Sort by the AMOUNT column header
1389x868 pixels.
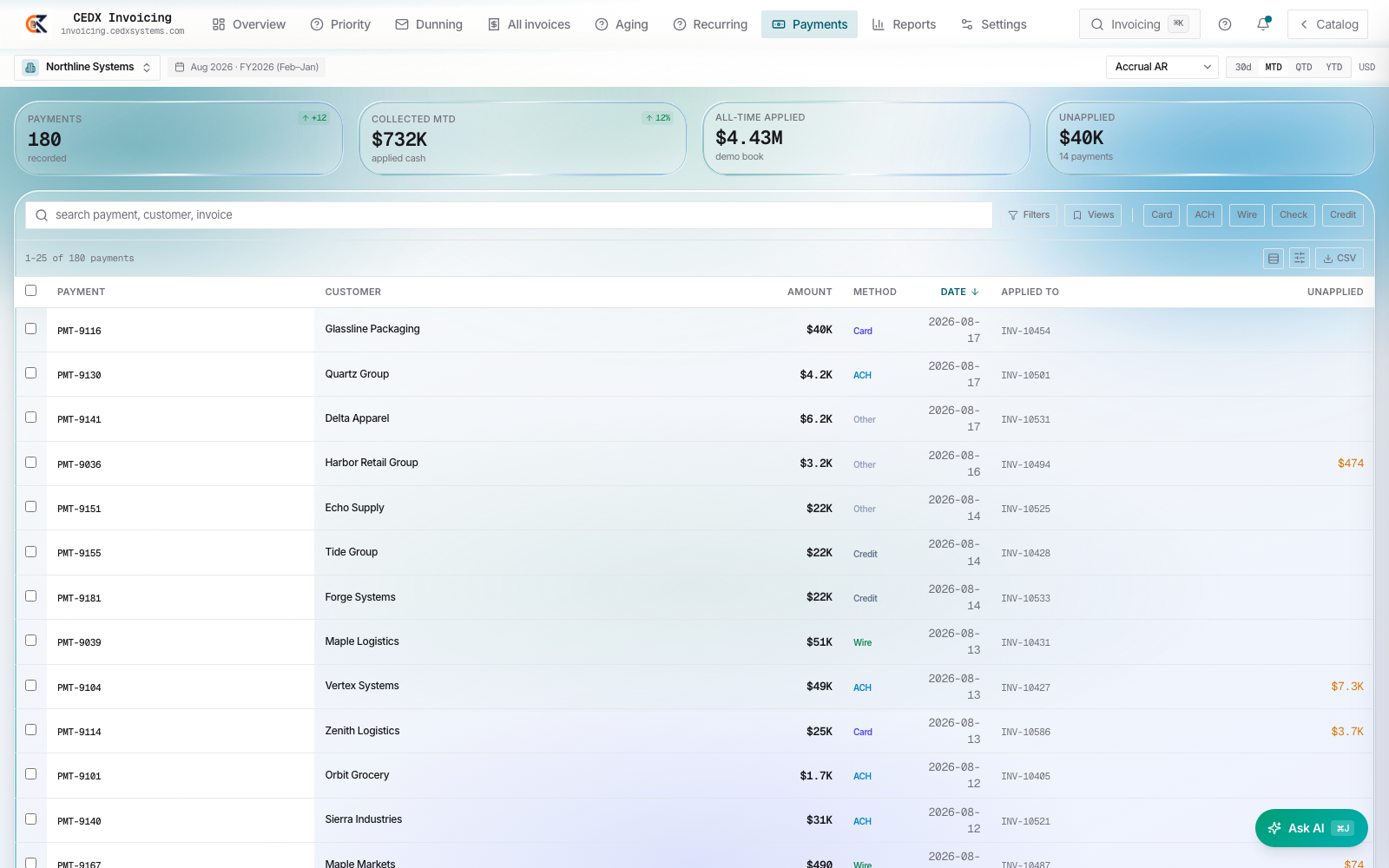click(809, 292)
